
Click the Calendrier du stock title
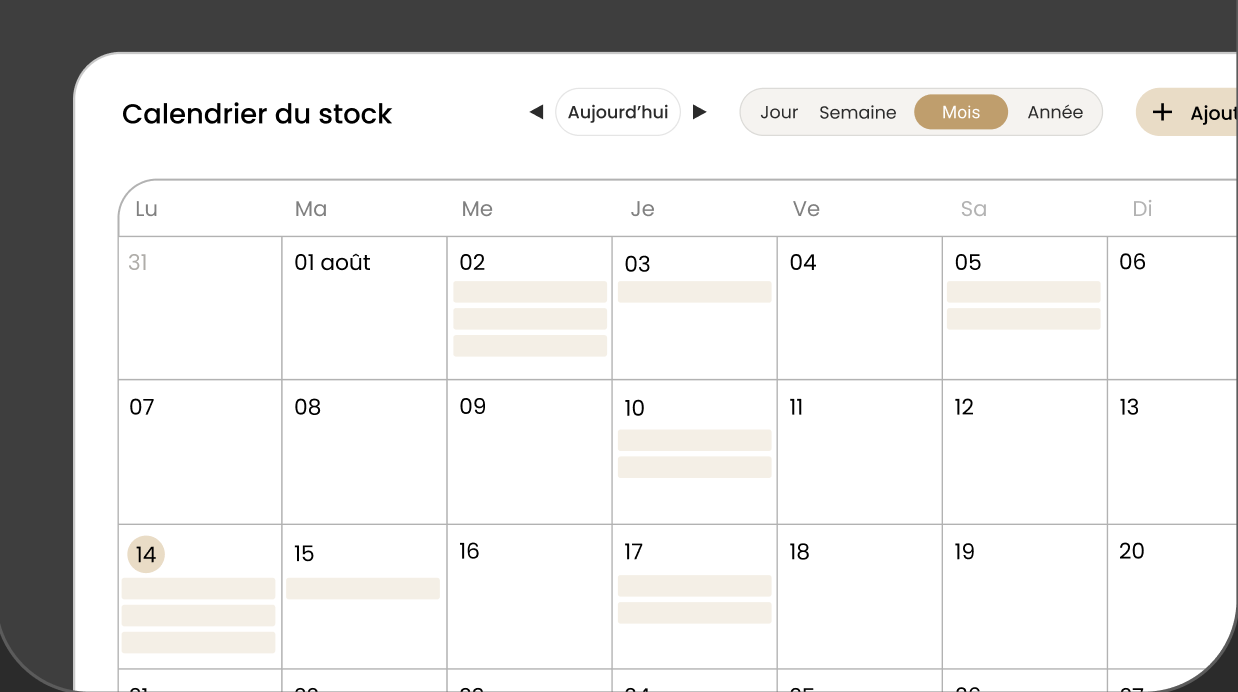click(x=257, y=114)
